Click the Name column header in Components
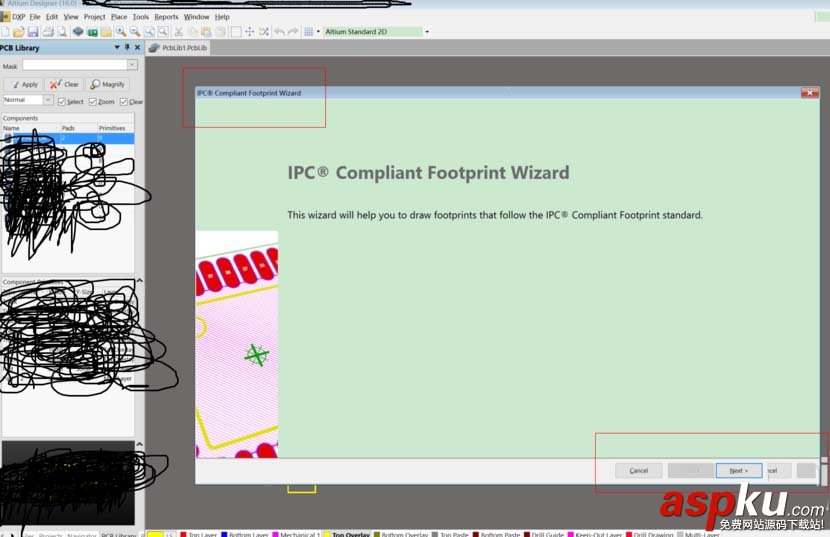Viewport: 830px width, 537px height. tap(30, 128)
